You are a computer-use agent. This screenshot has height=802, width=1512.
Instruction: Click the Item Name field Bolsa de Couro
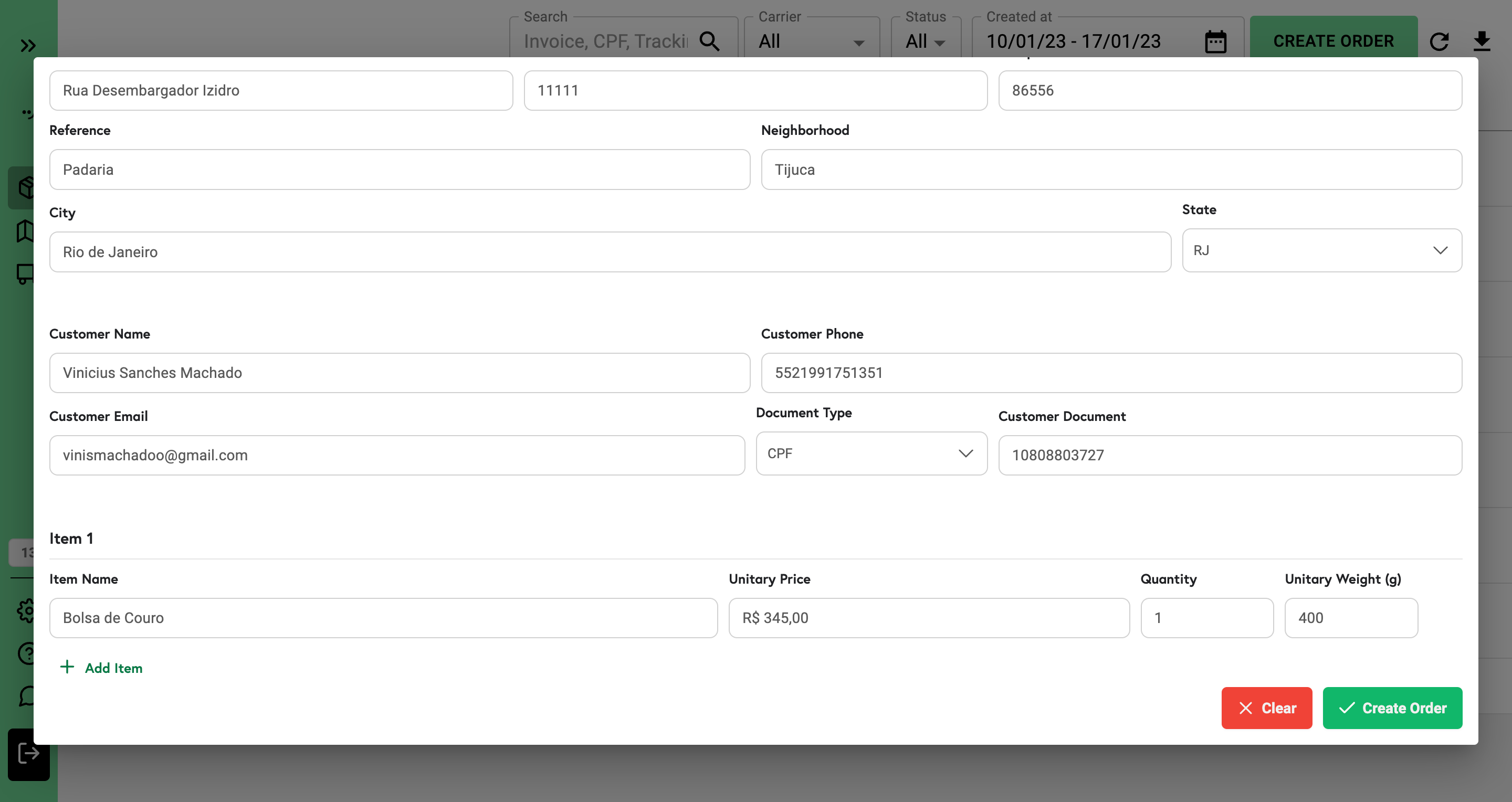tap(383, 618)
